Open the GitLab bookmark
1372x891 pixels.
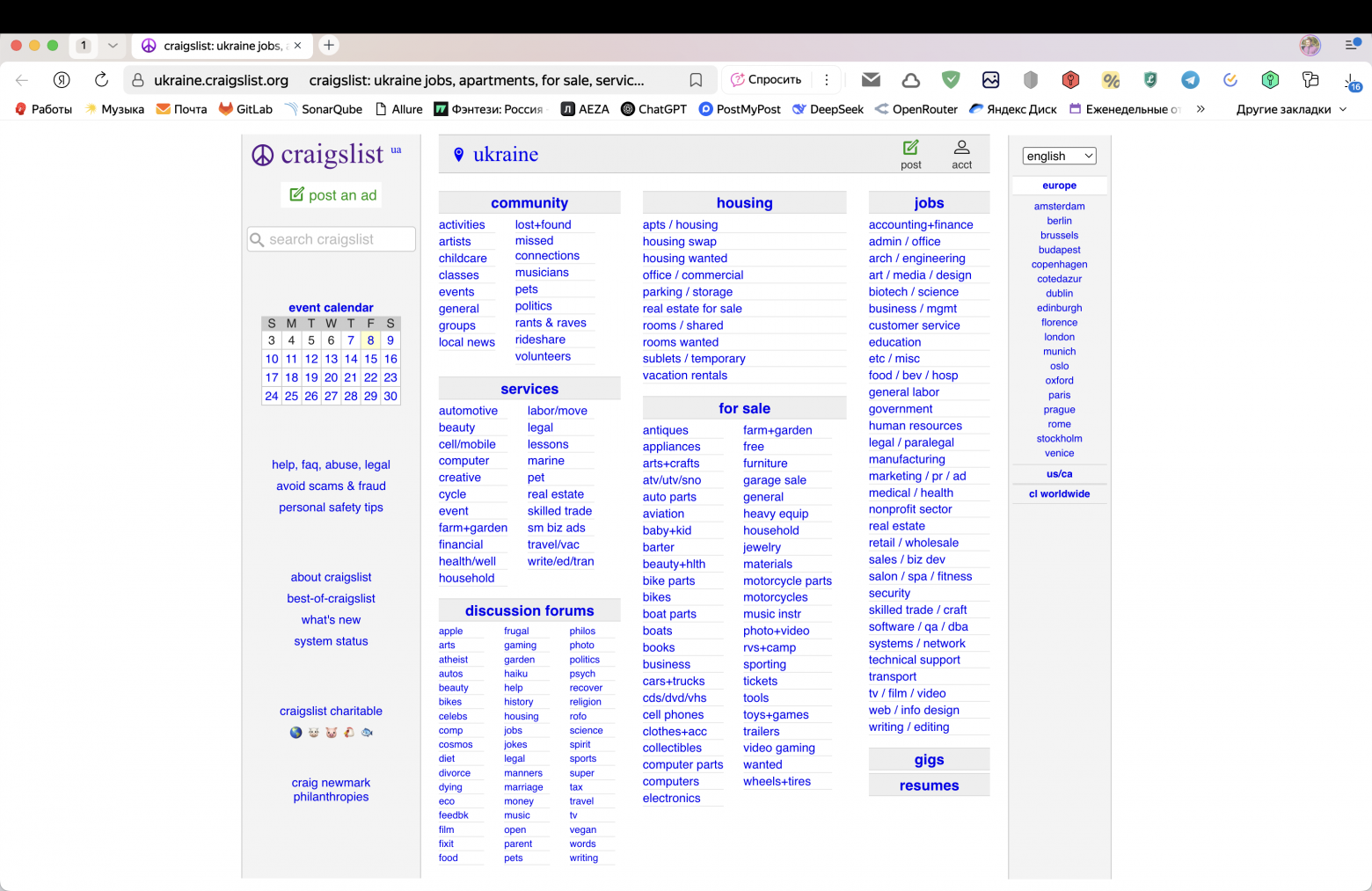pos(245,109)
